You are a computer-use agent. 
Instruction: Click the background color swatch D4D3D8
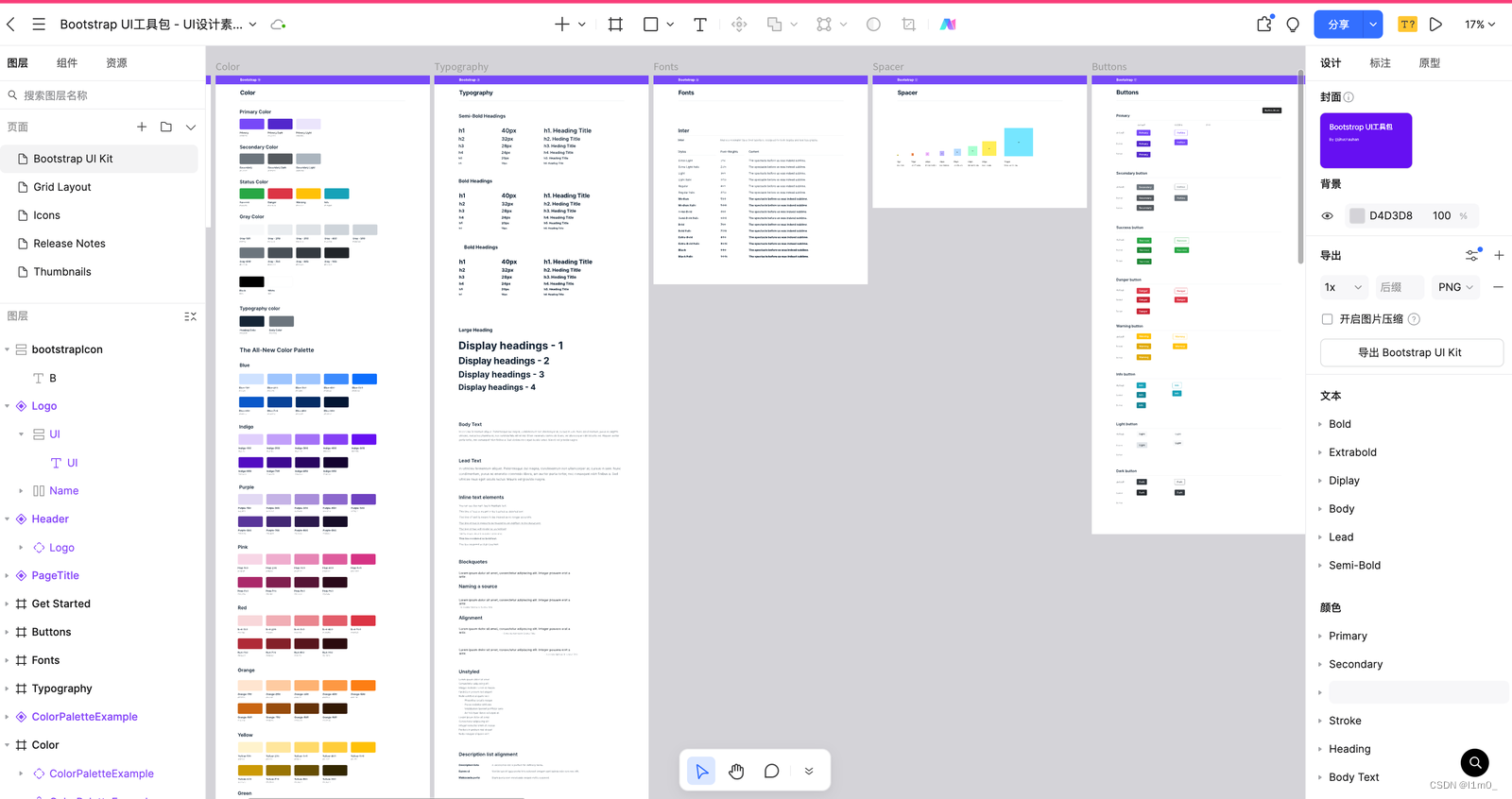coord(1357,216)
